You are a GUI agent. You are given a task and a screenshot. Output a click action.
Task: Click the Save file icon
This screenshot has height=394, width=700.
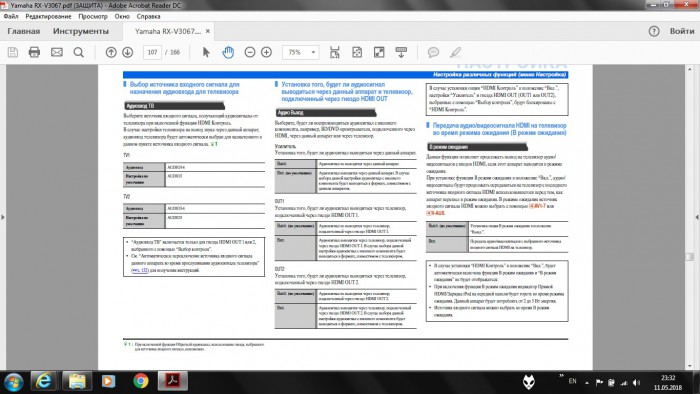click(x=13, y=52)
